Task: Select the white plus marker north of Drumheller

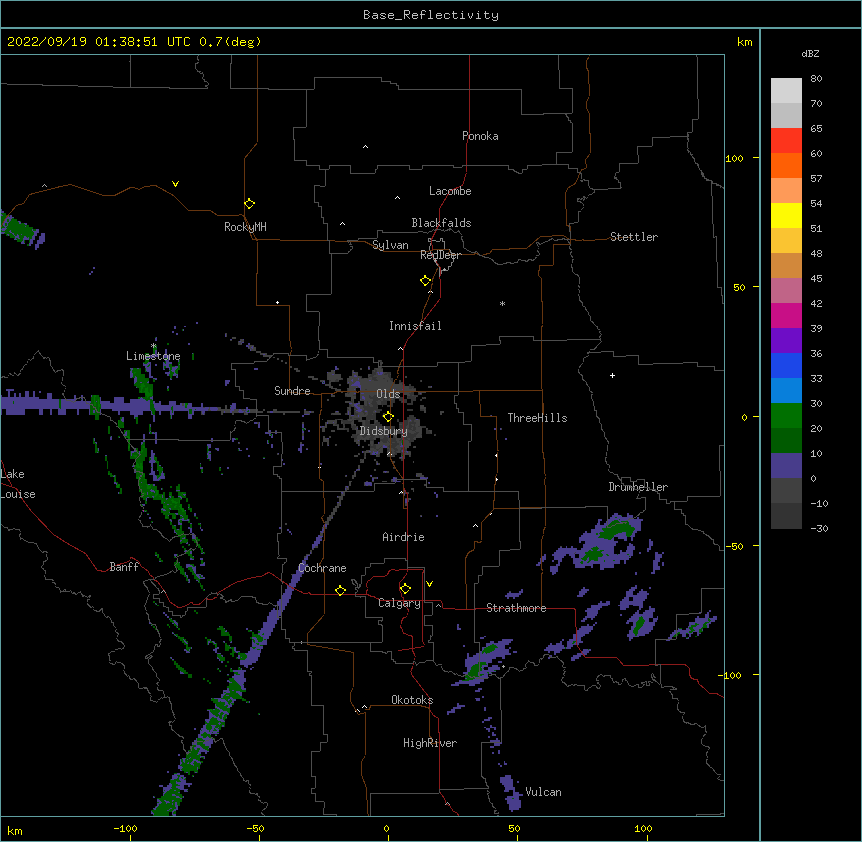Action: tap(612, 375)
